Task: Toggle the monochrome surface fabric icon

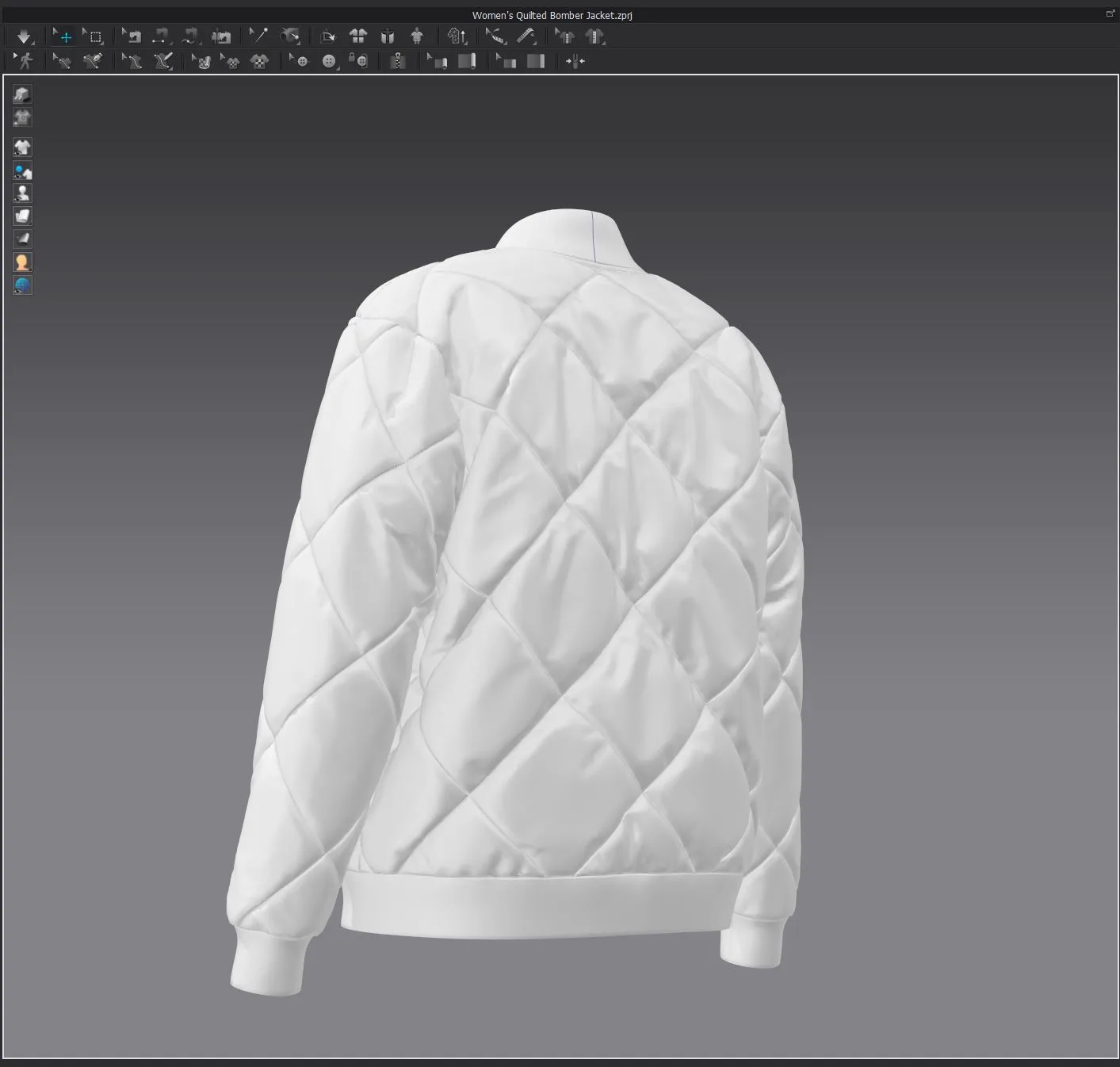Action: 22,239
